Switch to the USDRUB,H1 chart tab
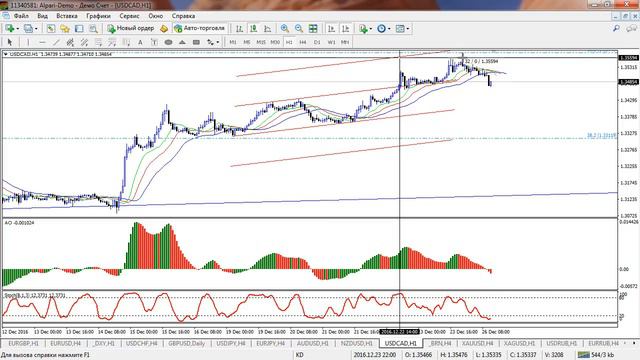The width and height of the screenshot is (640, 360). (x=562, y=343)
